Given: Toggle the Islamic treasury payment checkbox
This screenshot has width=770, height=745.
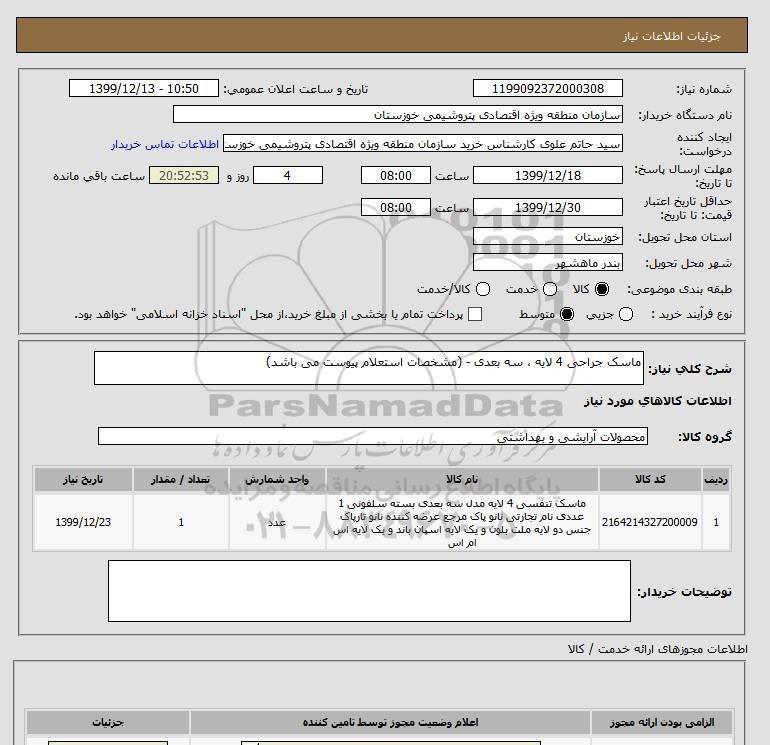Looking at the screenshot, I should [x=475, y=314].
